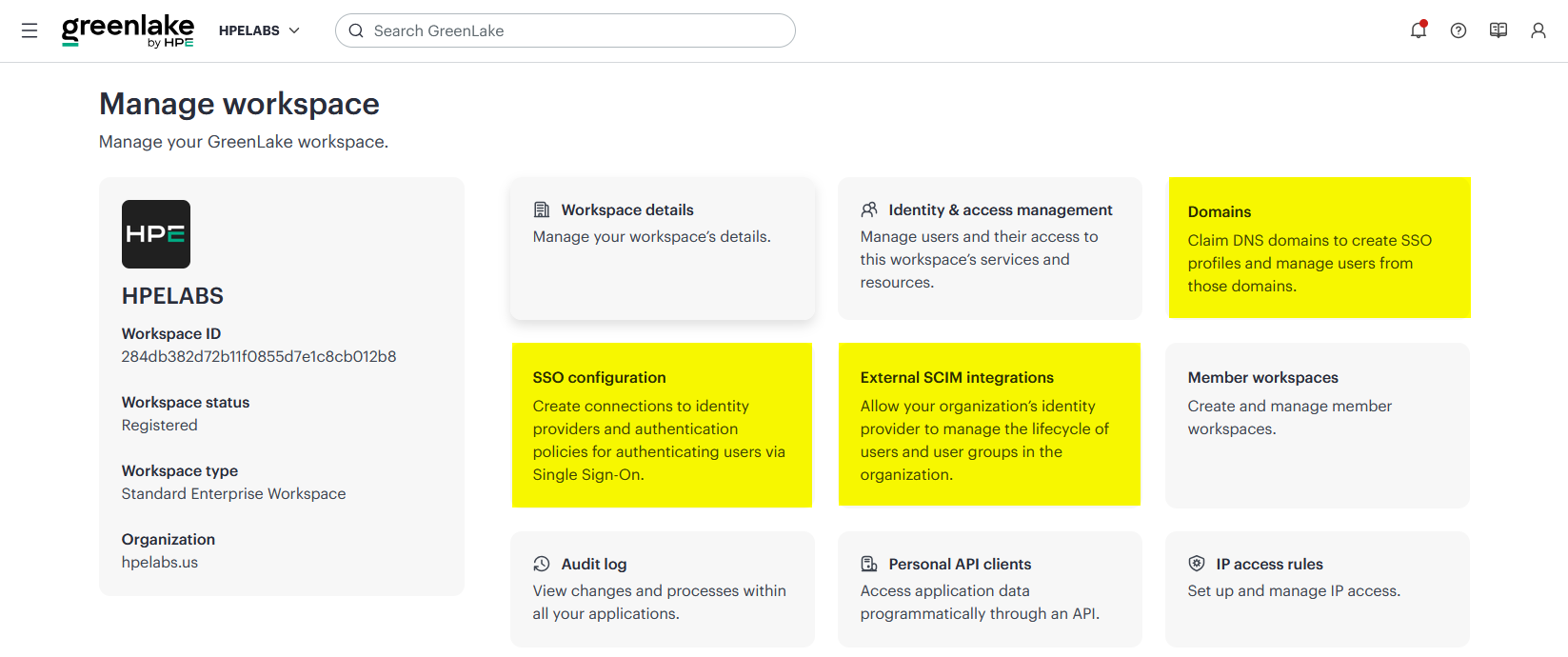Click the Audit log history icon

coord(542,564)
